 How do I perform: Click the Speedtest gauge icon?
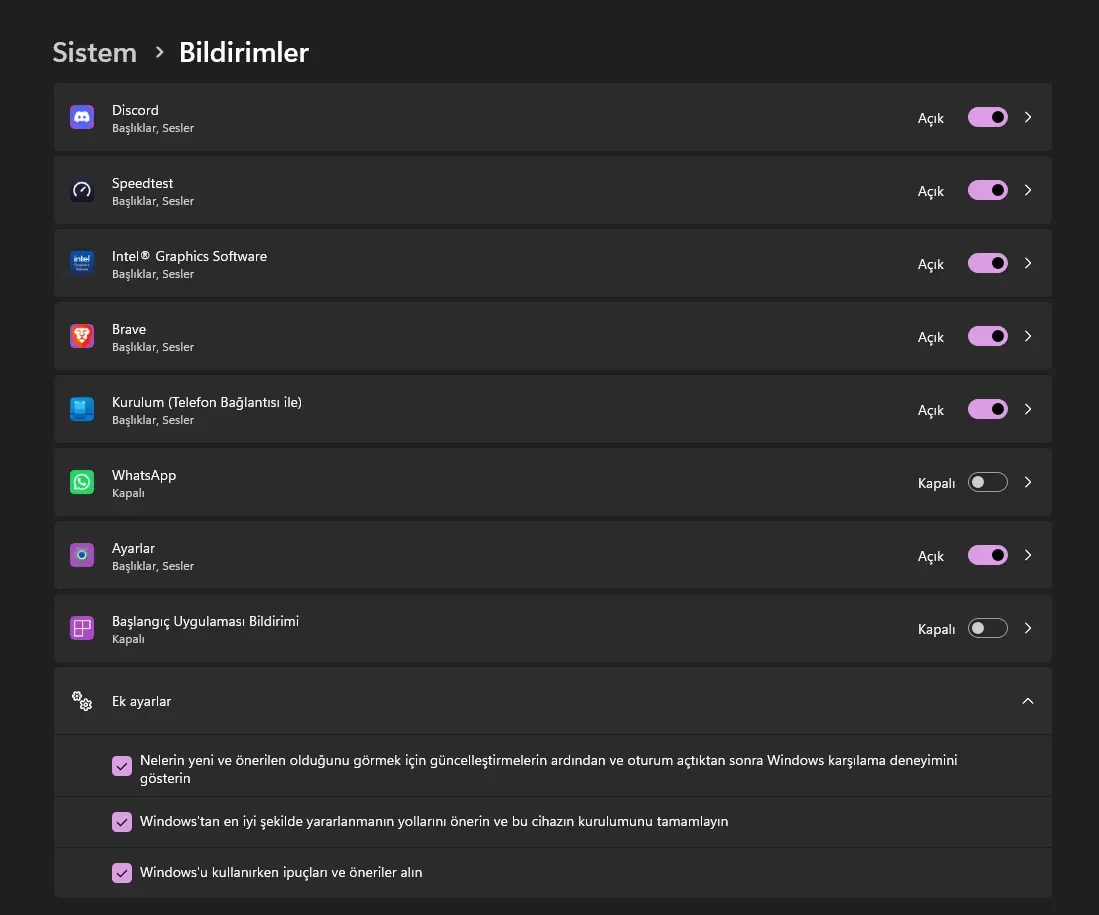click(82, 190)
